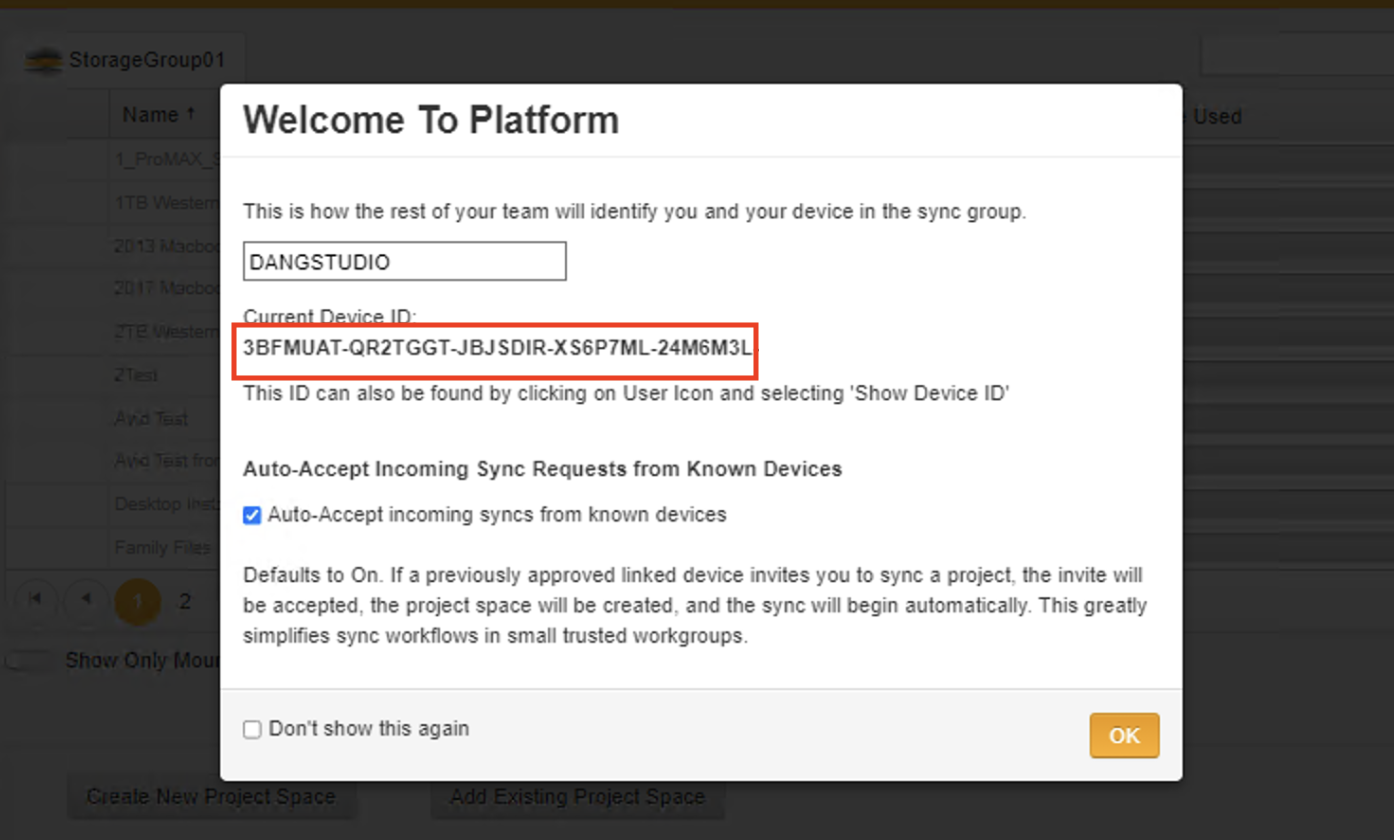Click the StorageGroup01 storage stack icon
The image size is (1394, 840).
42,59
